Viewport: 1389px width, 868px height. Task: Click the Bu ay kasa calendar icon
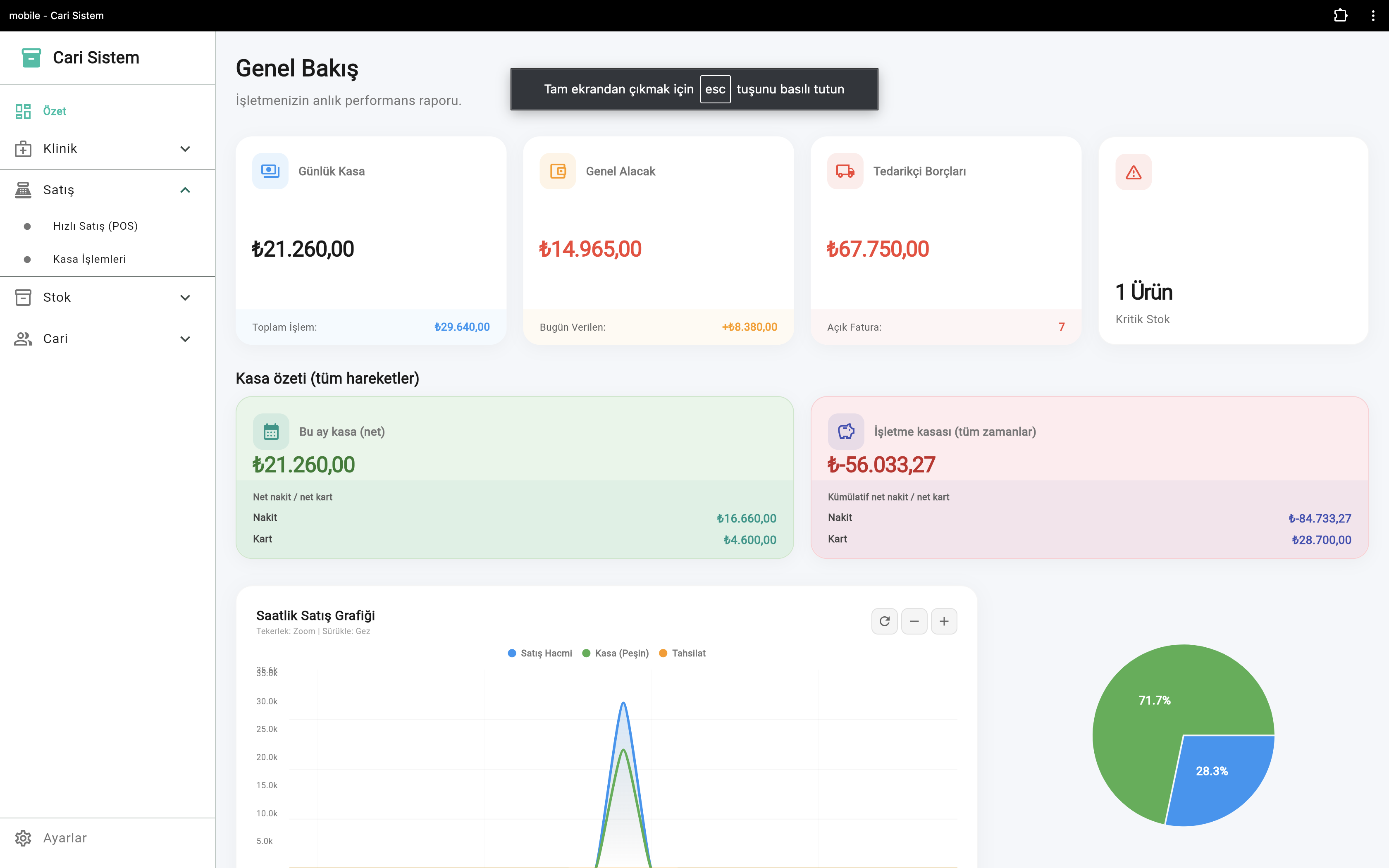point(271,432)
